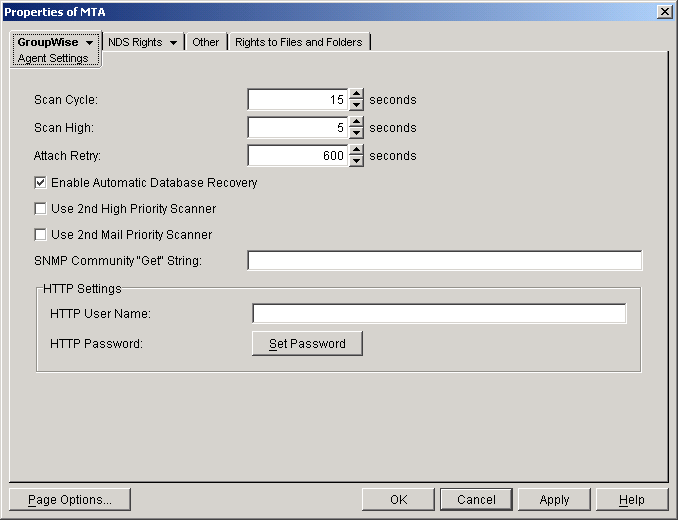The image size is (678, 520).
Task: Open Help for this dialog
Action: [x=632, y=500]
